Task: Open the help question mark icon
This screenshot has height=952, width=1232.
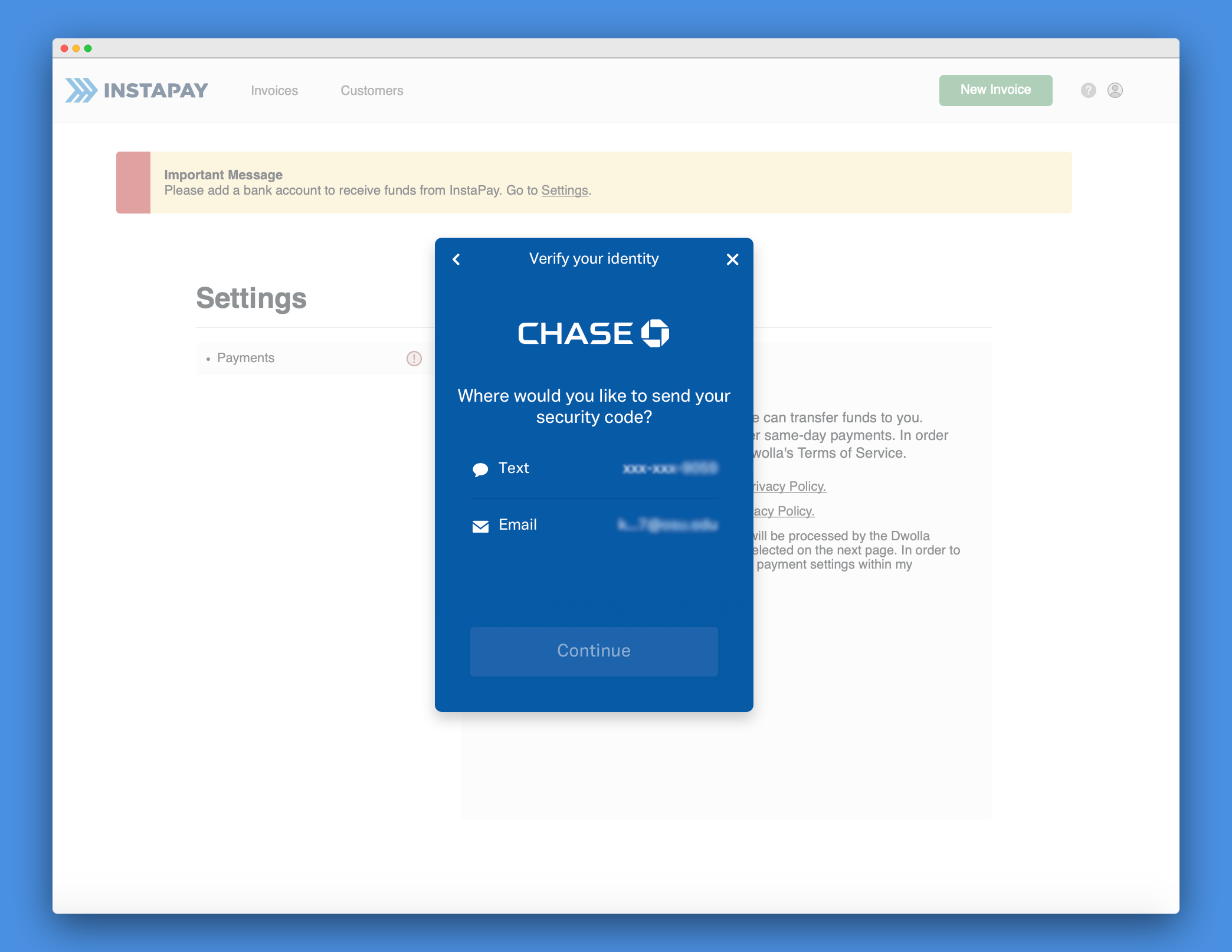Action: tap(1088, 90)
